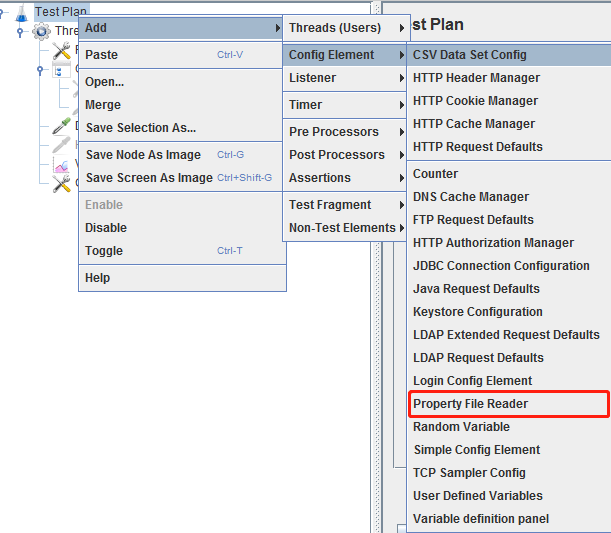Click Disable menu entry

pos(180,228)
